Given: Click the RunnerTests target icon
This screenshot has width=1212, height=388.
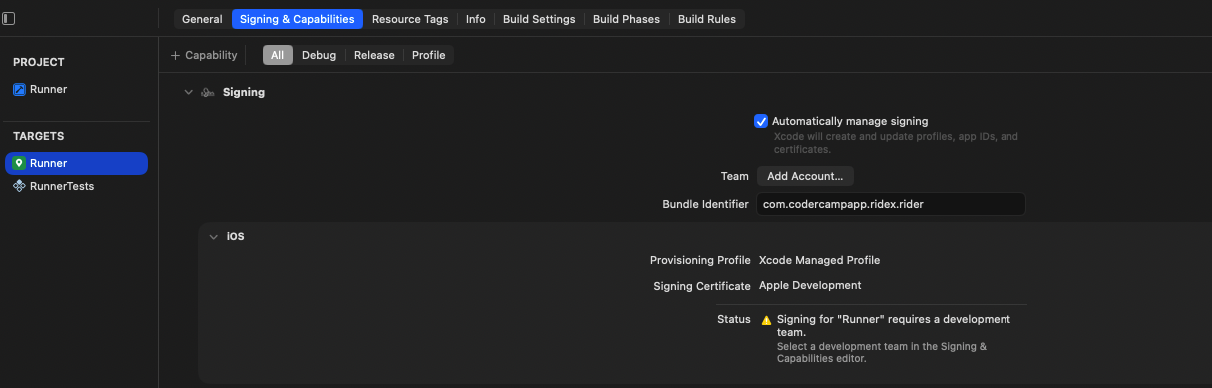Looking at the screenshot, I should point(19,186).
